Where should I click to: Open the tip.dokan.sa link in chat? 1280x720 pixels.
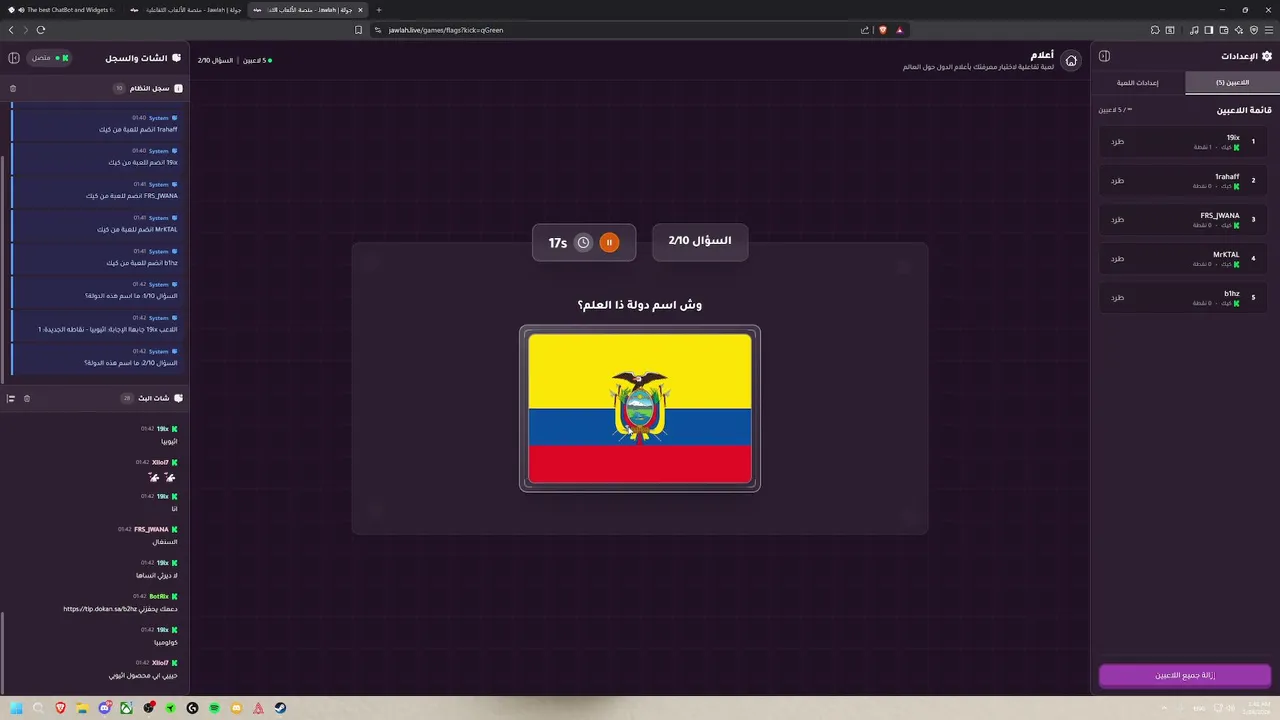pyautogui.click(x=99, y=609)
